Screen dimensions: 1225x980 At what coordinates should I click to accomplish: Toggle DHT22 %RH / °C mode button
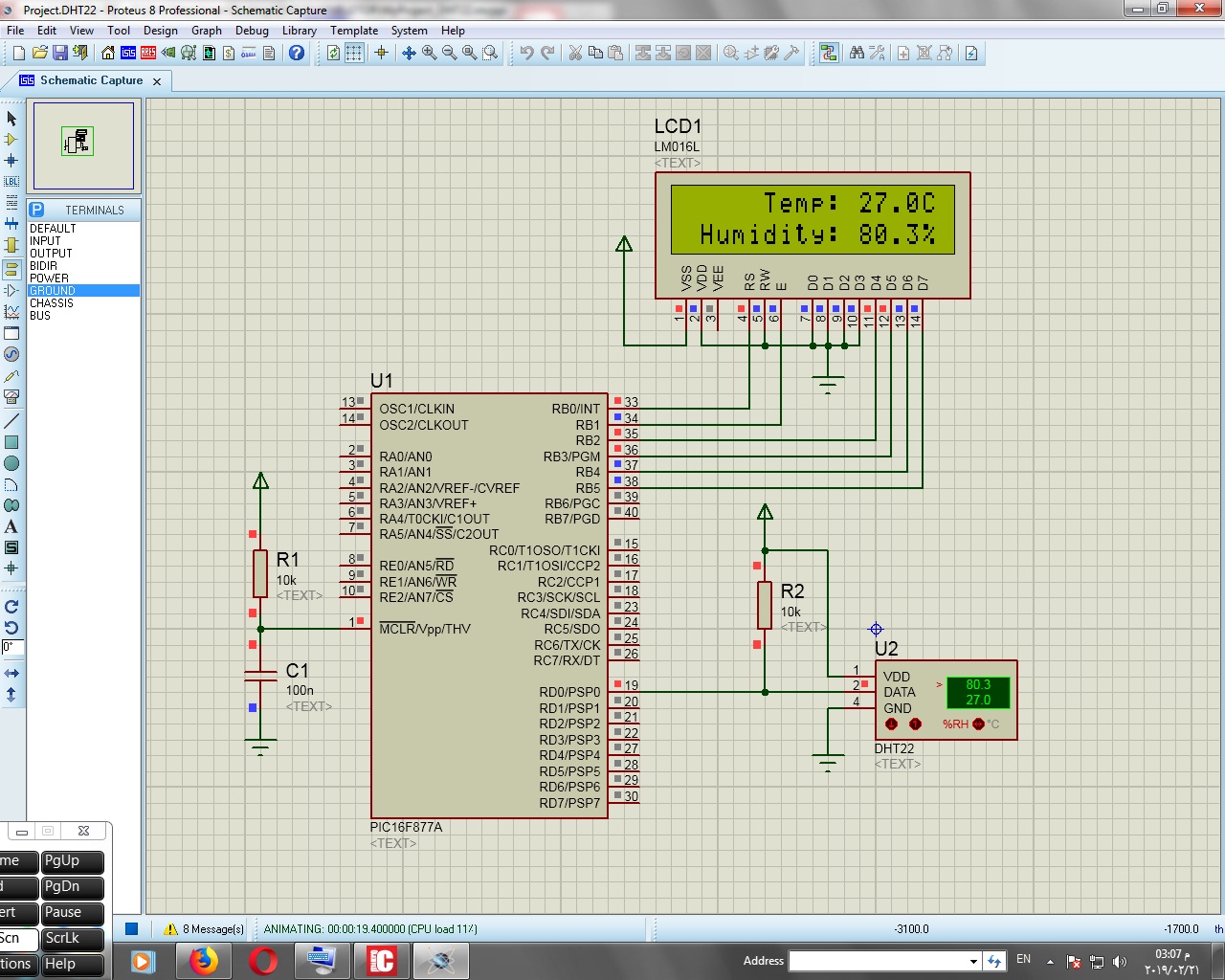pyautogui.click(x=978, y=724)
